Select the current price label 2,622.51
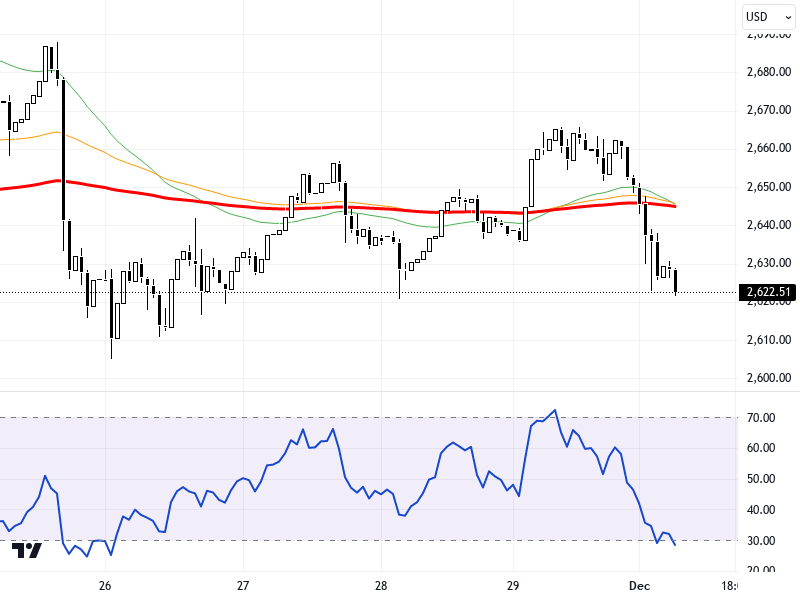Image resolution: width=800 pixels, height=600 pixels. pos(767,293)
